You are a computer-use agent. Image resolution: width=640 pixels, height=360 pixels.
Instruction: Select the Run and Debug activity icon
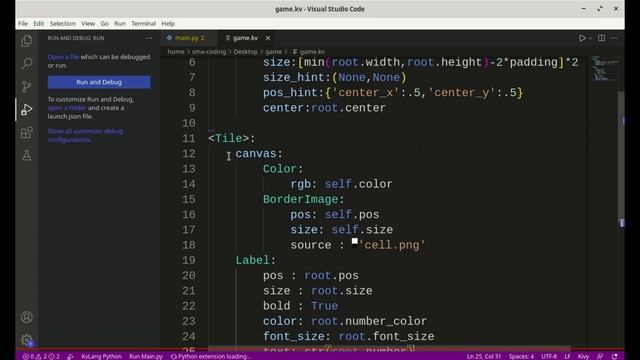click(27, 109)
